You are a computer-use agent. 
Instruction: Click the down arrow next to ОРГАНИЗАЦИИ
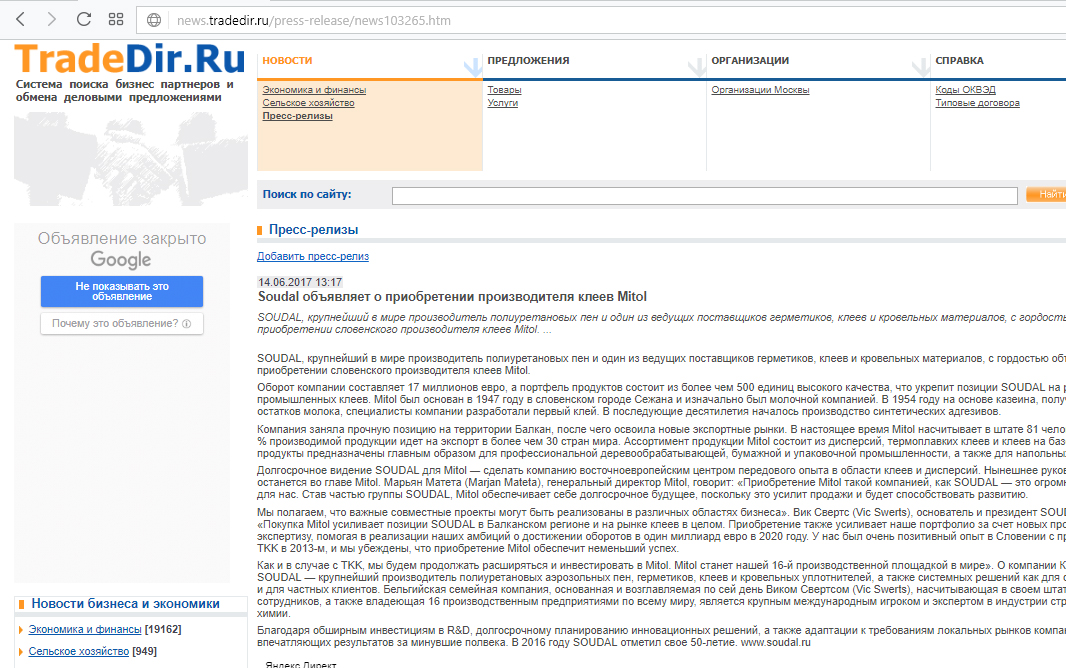point(921,67)
